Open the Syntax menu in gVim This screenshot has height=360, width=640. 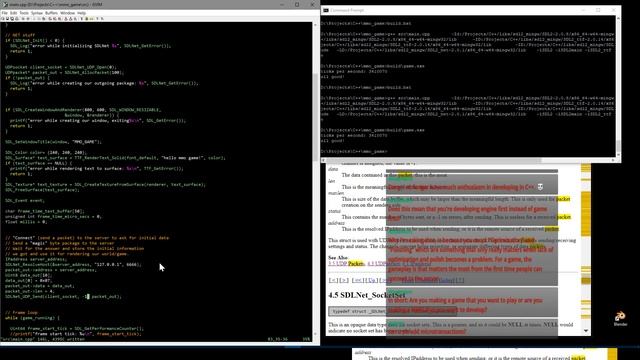point(37,13)
